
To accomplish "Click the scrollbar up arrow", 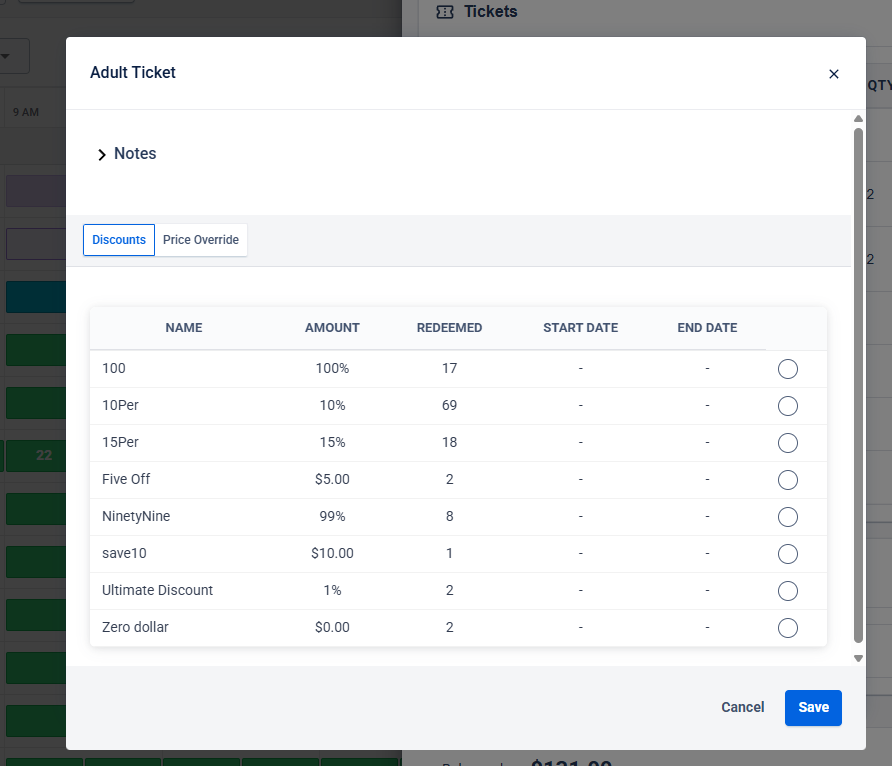I will click(x=858, y=118).
